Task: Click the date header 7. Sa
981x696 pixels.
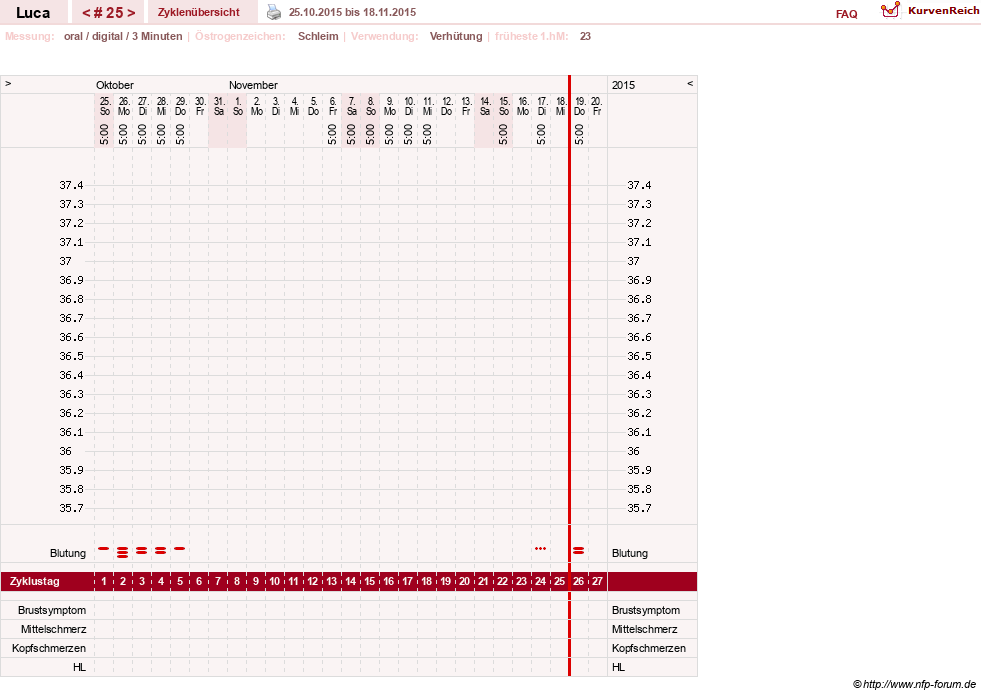Action: pyautogui.click(x=352, y=106)
